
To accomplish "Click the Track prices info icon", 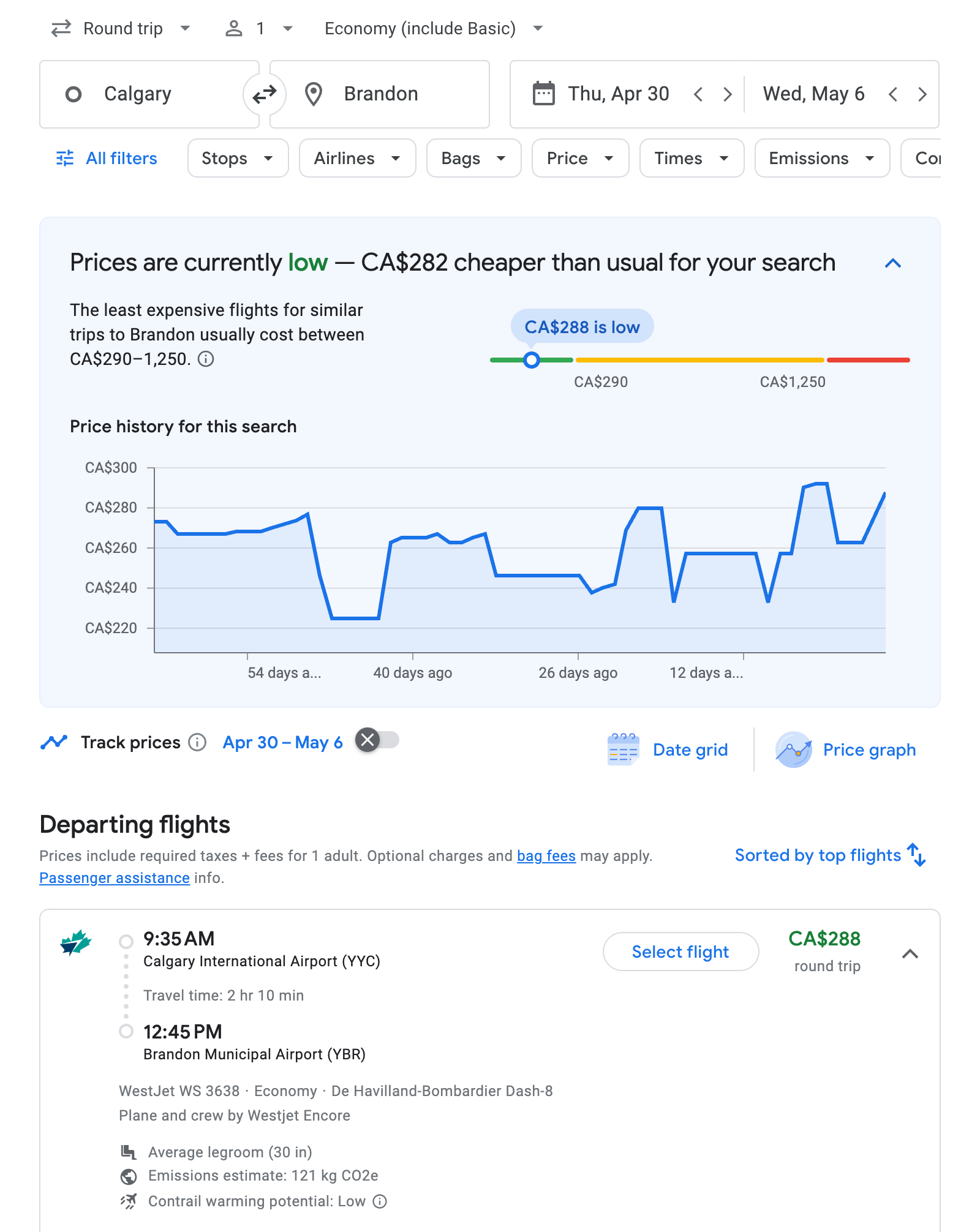I will point(197,742).
